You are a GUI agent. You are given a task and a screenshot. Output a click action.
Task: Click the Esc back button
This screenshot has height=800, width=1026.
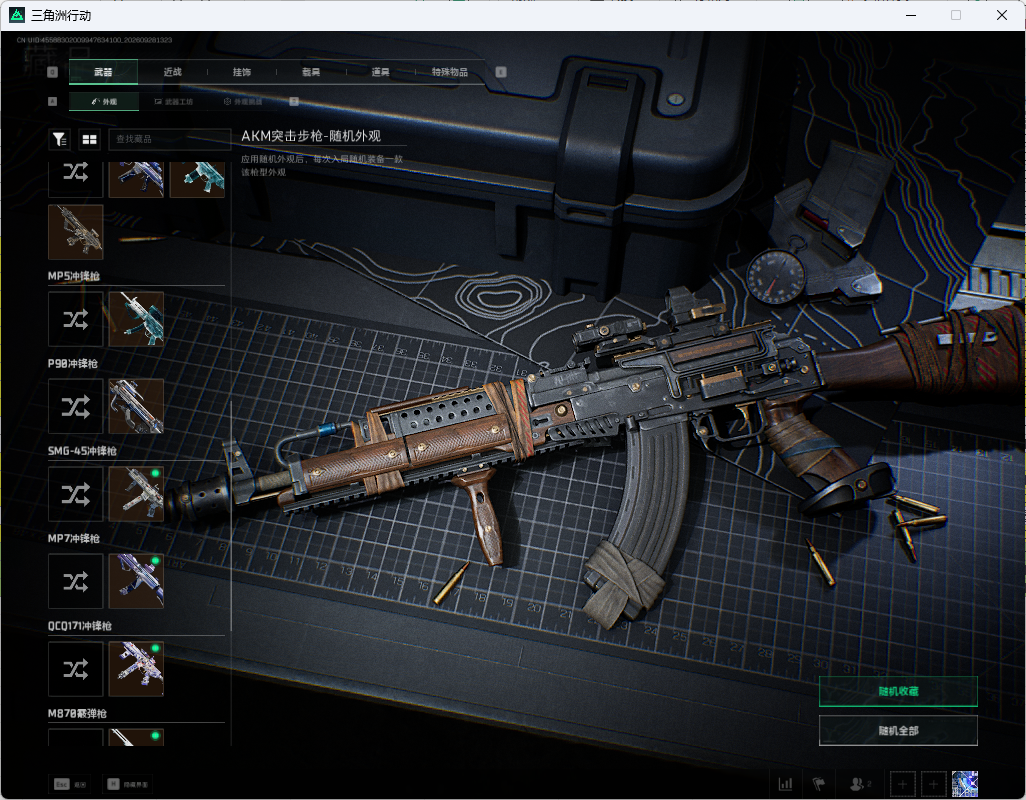pos(70,784)
